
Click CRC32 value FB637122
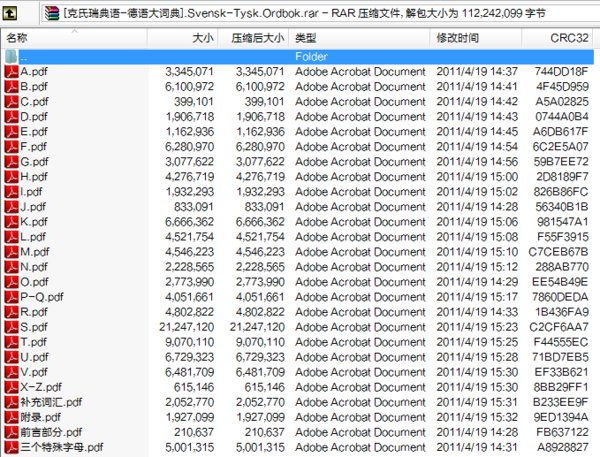point(562,432)
